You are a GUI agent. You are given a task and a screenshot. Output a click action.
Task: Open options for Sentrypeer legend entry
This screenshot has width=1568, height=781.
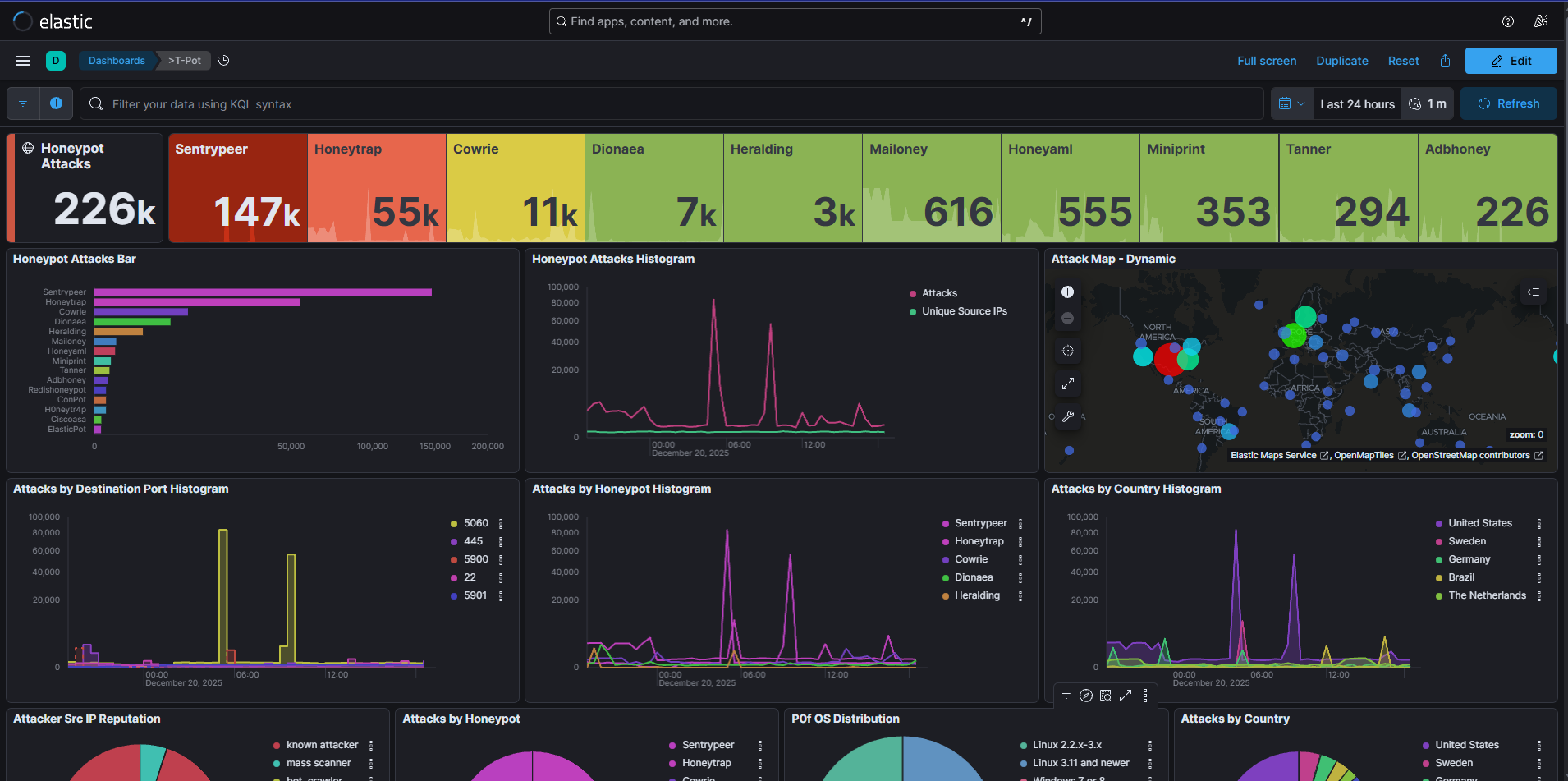pos(1020,523)
